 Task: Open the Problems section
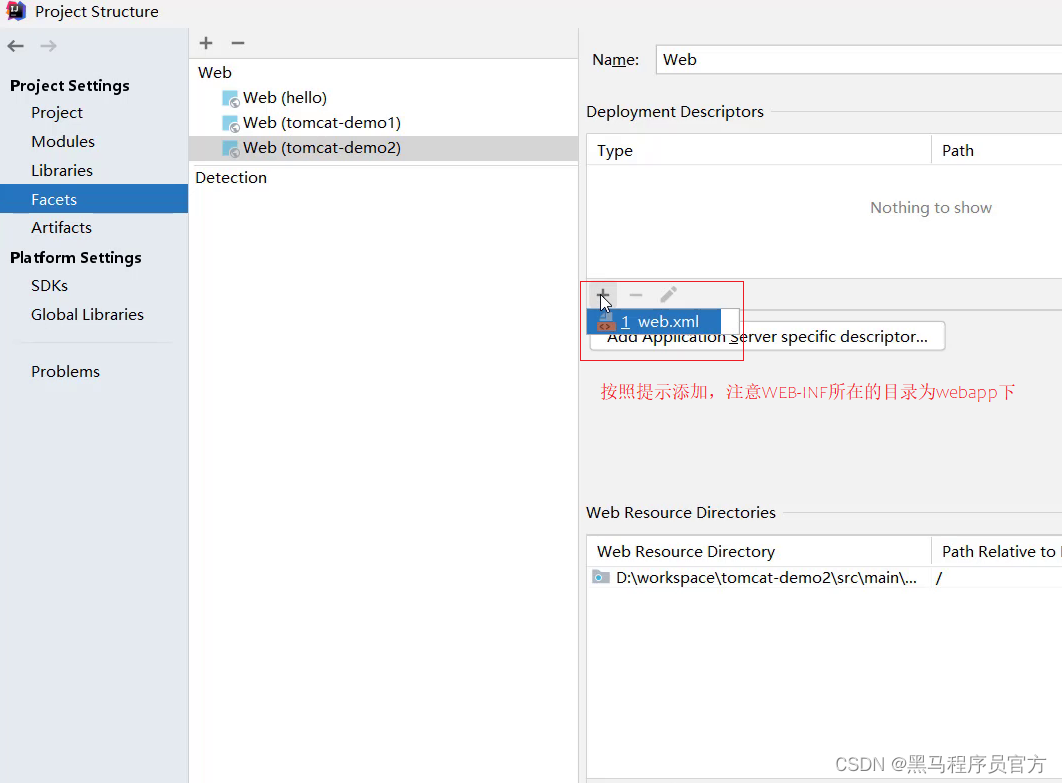pos(65,371)
